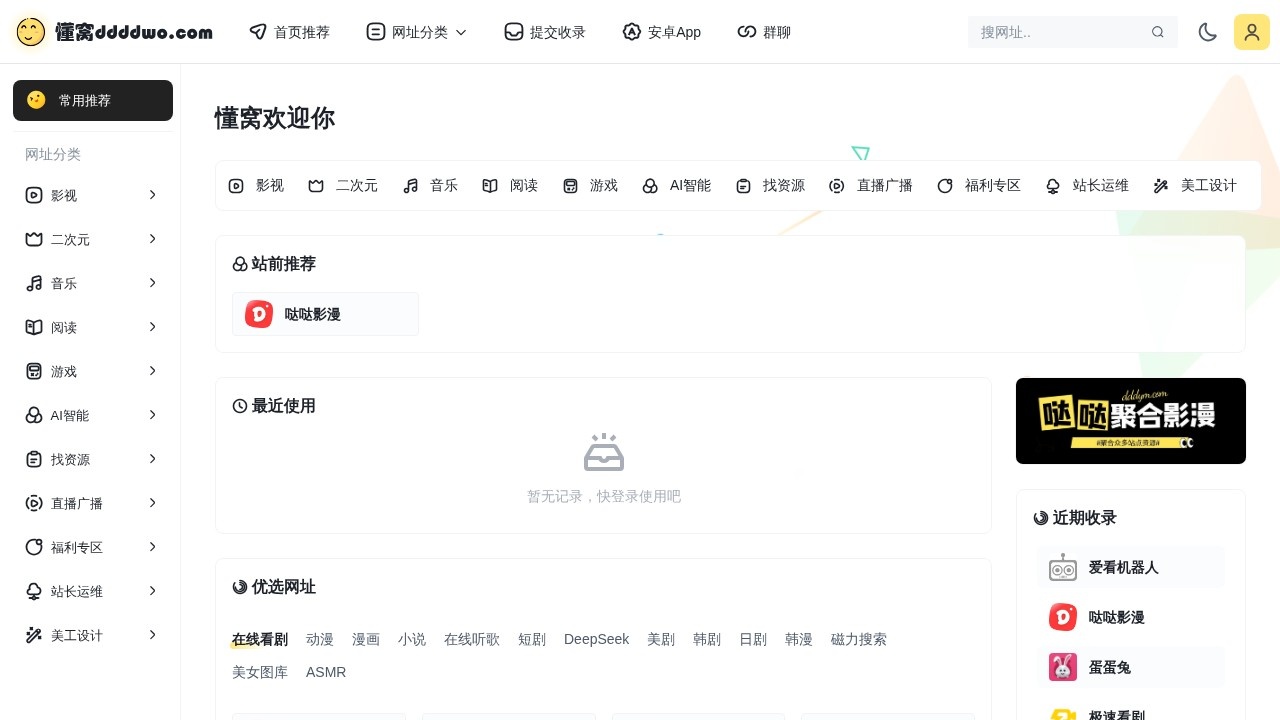Expand the 影视 sidebar chevron
The height and width of the screenshot is (720, 1280).
(x=153, y=195)
